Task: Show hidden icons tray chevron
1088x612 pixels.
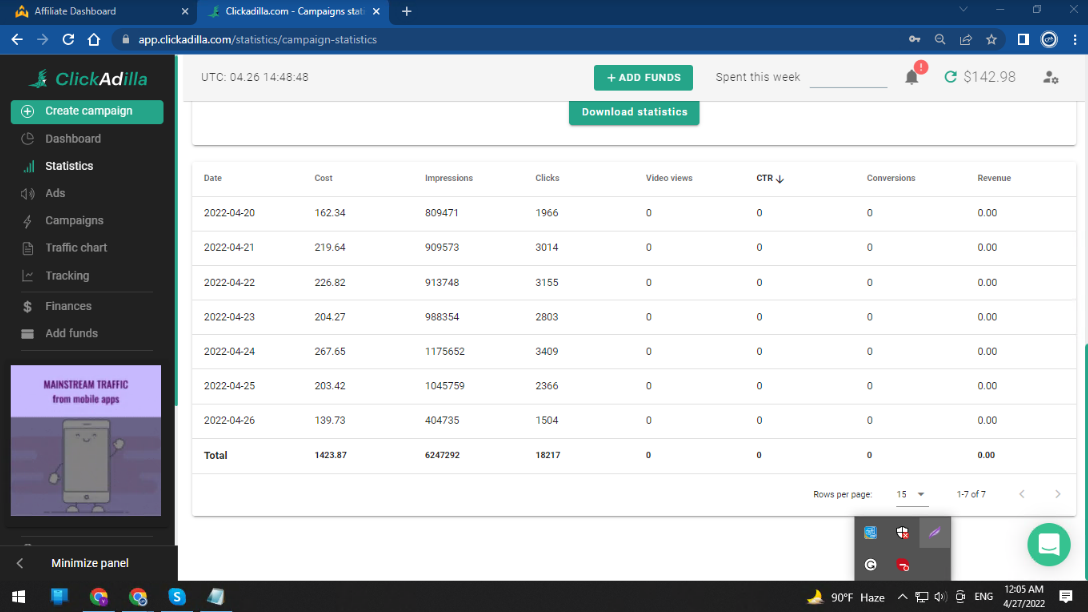Action: tap(902, 597)
